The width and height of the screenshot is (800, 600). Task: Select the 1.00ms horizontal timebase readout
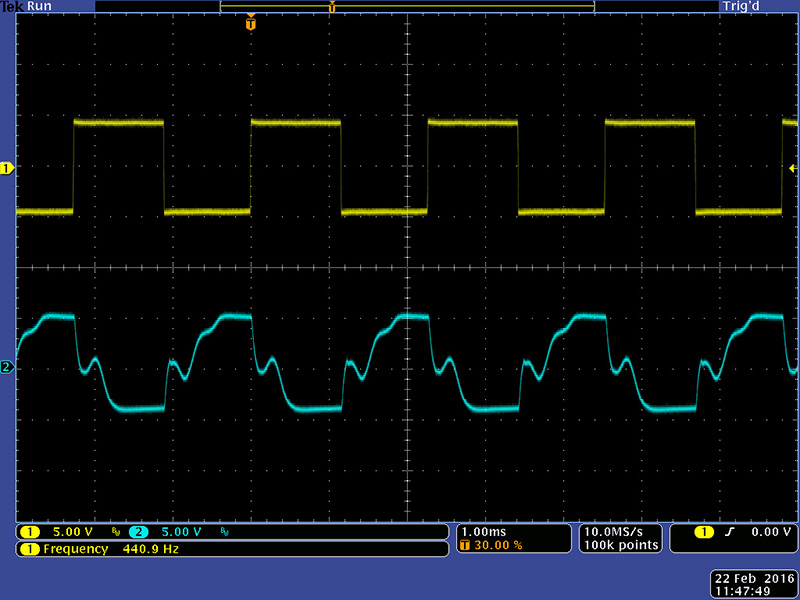point(485,531)
